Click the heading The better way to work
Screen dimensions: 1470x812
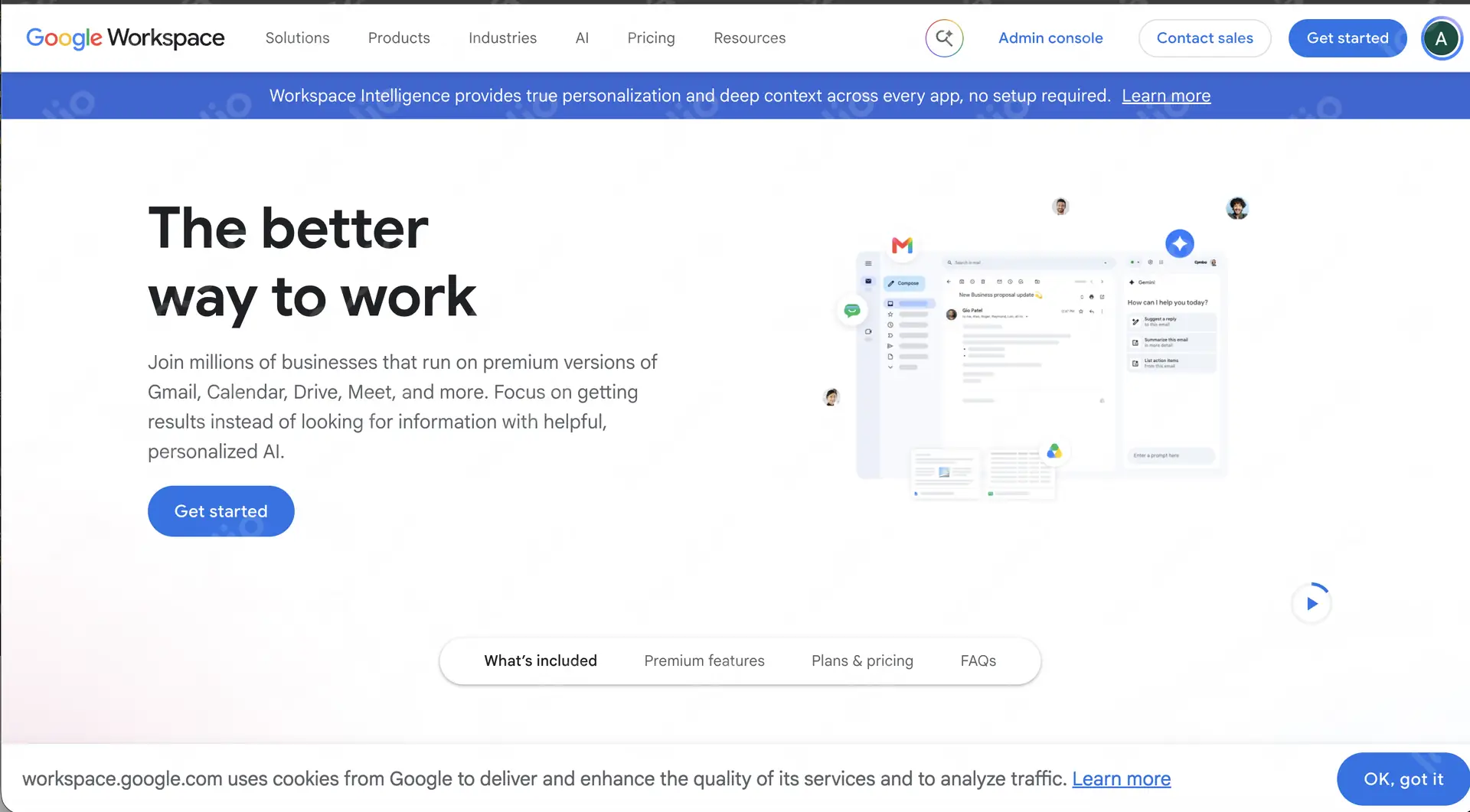312,263
